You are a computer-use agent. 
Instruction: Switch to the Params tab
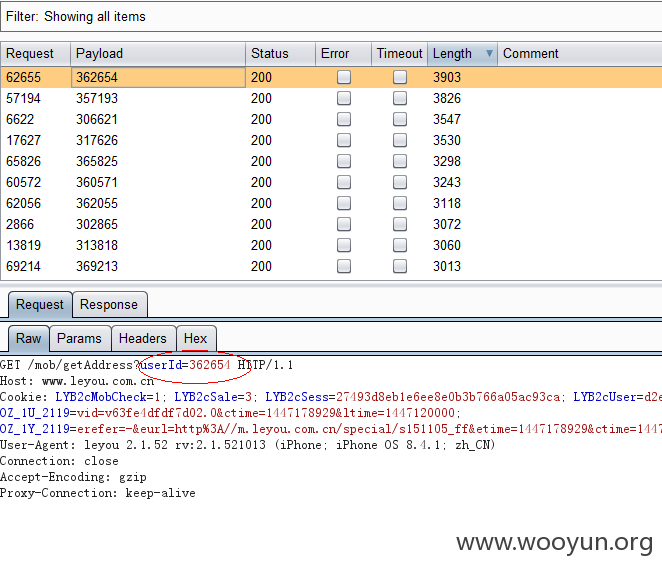(80, 338)
